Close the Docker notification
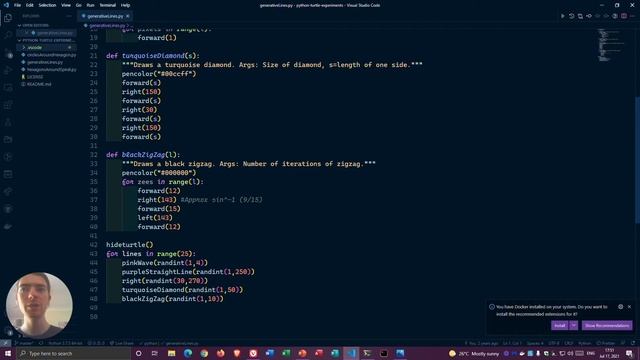Viewport: 640px width, 360px height. pyautogui.click(x=629, y=307)
